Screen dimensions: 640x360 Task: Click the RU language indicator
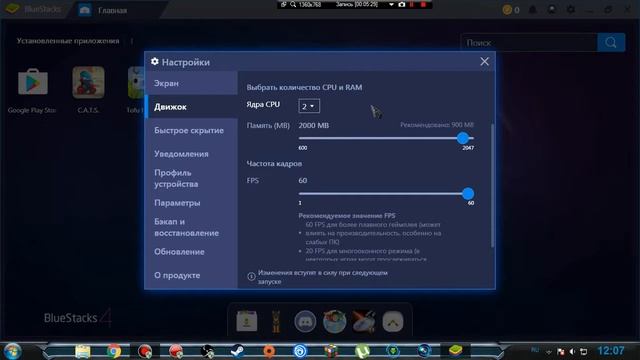point(535,350)
